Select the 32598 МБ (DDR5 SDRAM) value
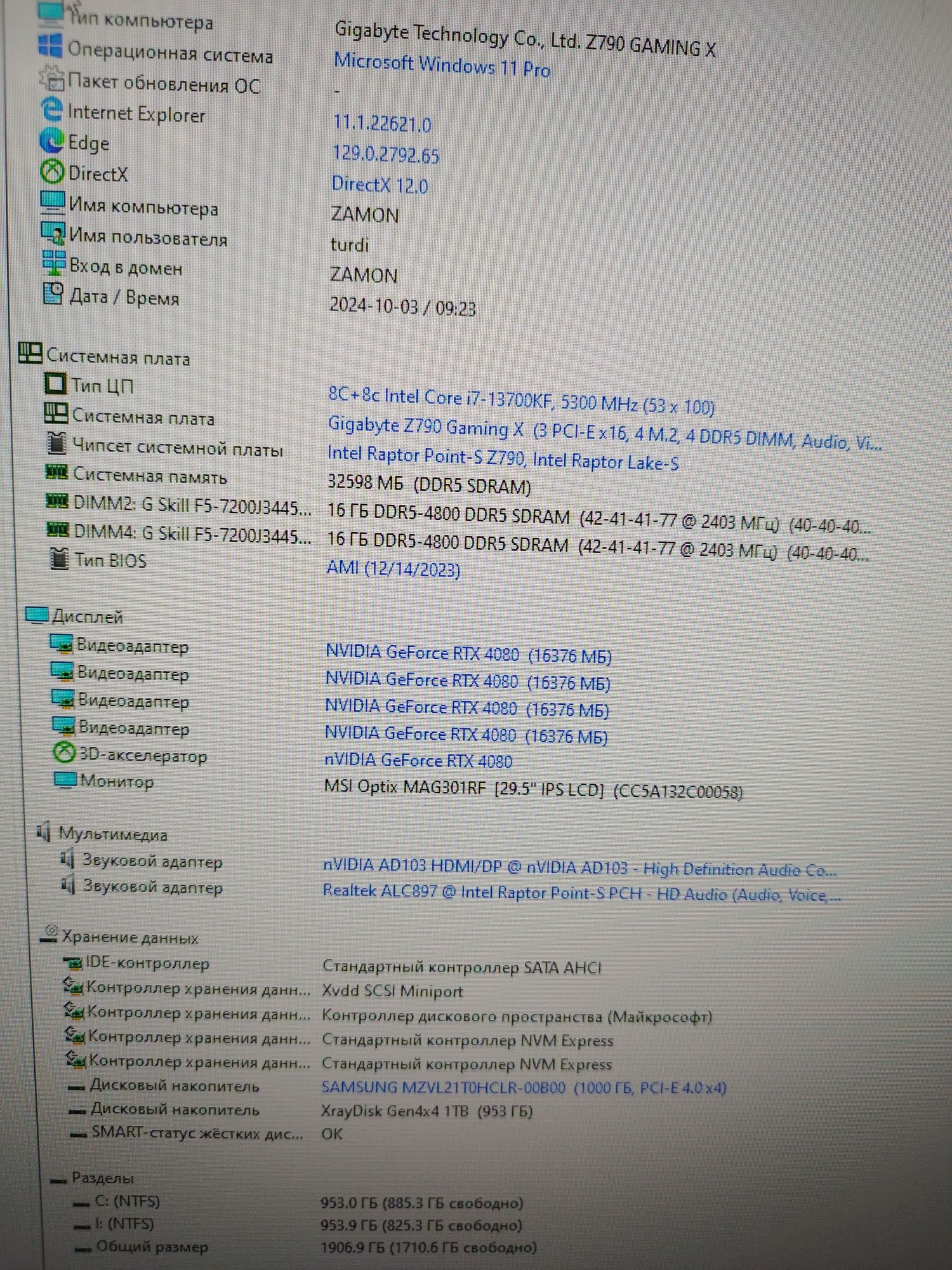The image size is (952, 1270). tap(429, 485)
